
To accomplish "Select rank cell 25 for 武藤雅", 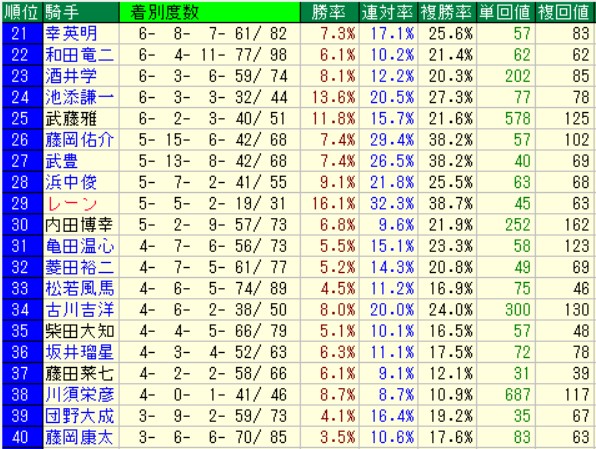I will tap(22, 119).
